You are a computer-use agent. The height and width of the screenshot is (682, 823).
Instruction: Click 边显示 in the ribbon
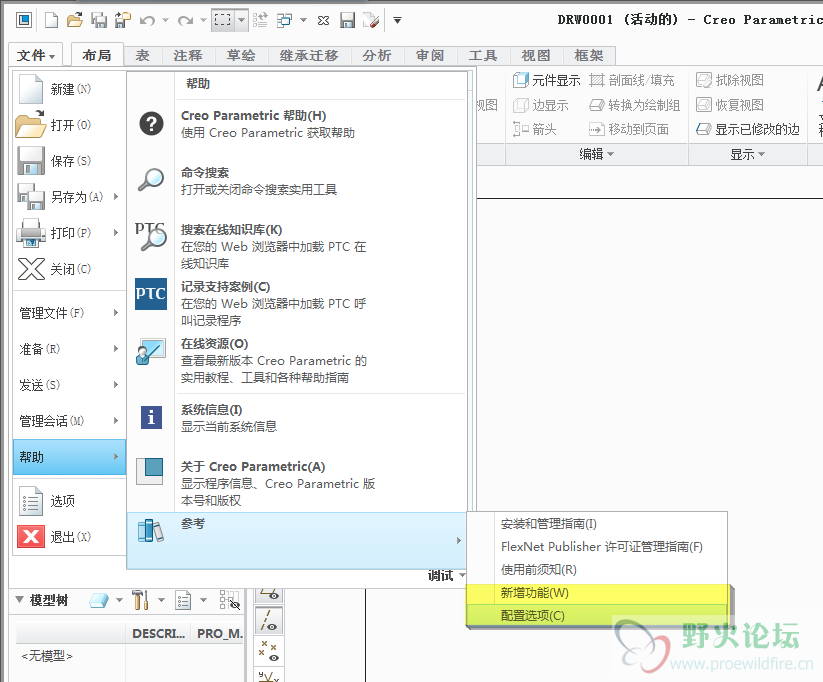pos(540,105)
